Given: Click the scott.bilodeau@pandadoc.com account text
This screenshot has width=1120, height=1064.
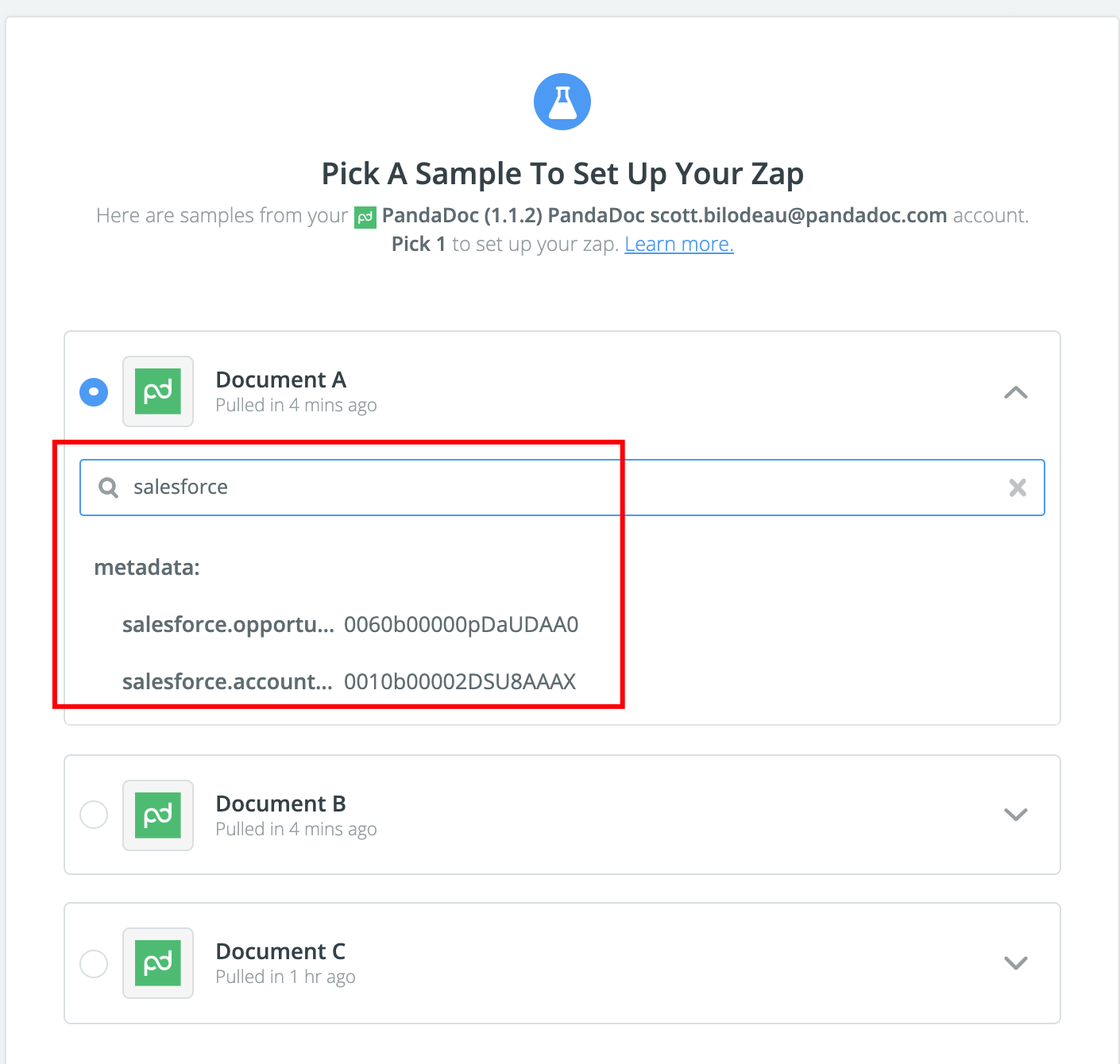Looking at the screenshot, I should 798,215.
